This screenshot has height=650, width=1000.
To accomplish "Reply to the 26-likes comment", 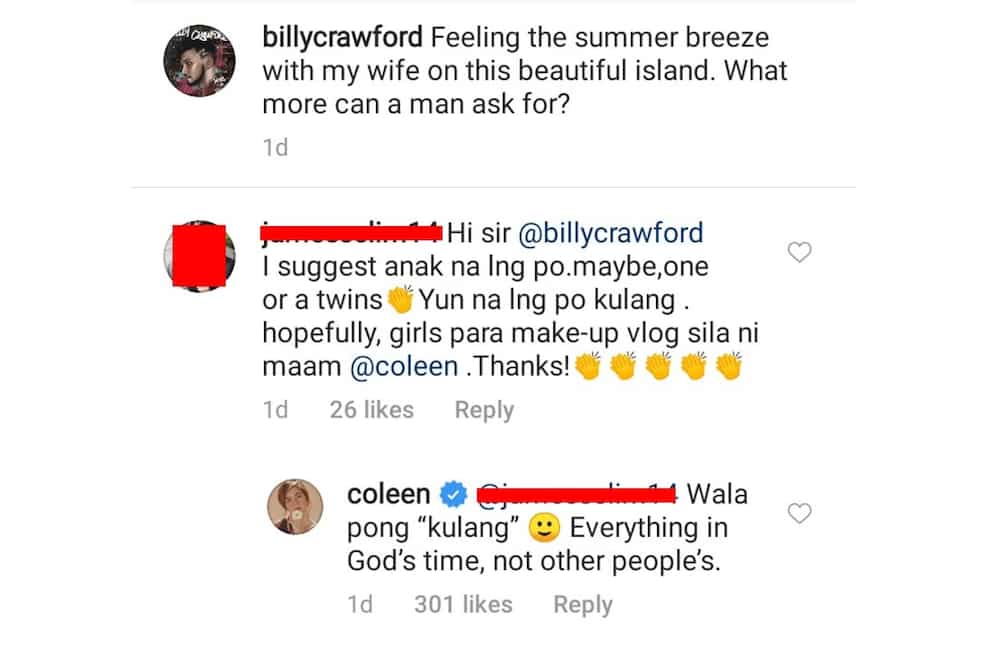I will click(484, 410).
